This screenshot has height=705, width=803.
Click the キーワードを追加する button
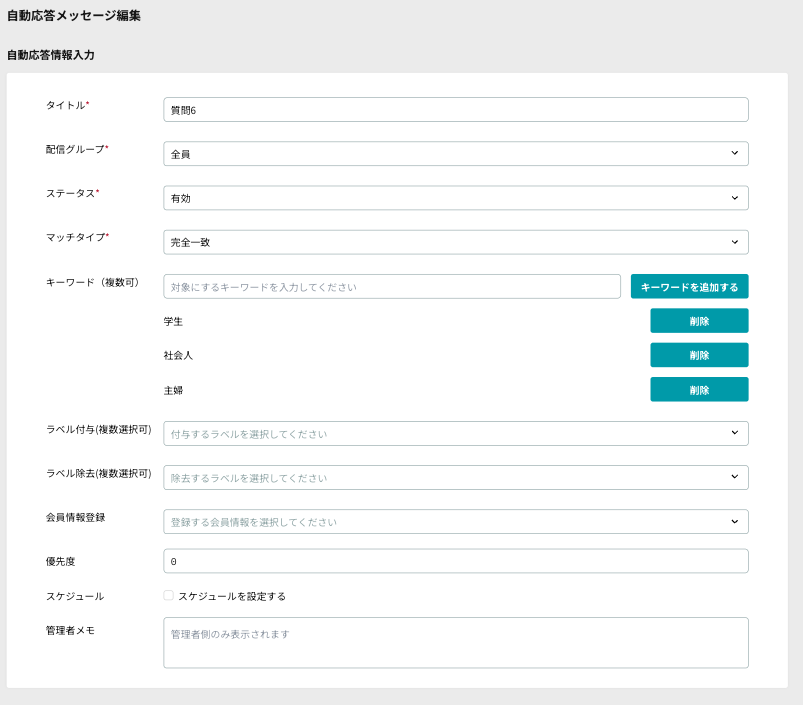[689, 286]
